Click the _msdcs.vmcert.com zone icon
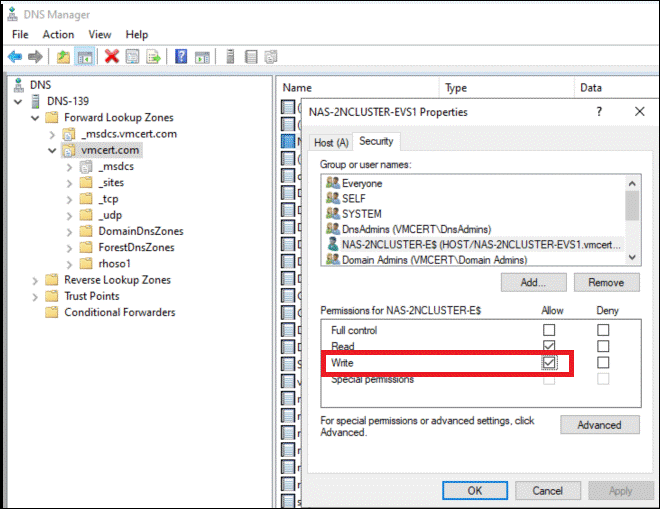660x509 pixels. pyautogui.click(x=69, y=134)
